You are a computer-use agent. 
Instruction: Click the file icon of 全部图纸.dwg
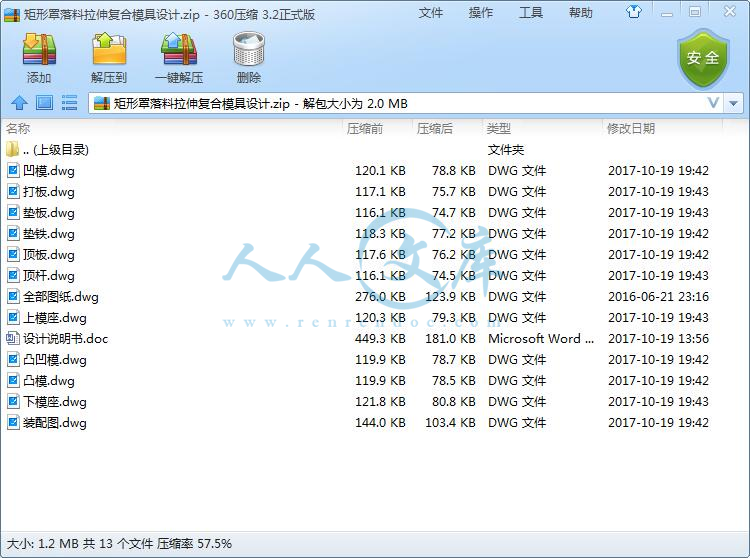pos(13,297)
